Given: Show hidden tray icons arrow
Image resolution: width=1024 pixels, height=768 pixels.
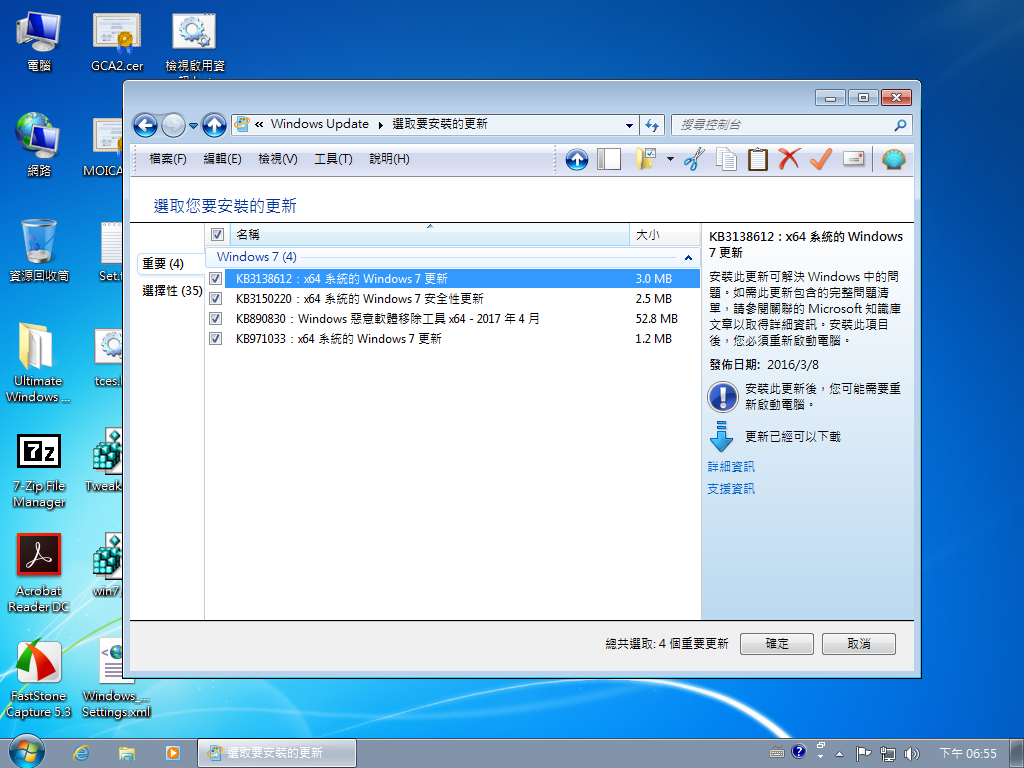Looking at the screenshot, I should coord(839,754).
